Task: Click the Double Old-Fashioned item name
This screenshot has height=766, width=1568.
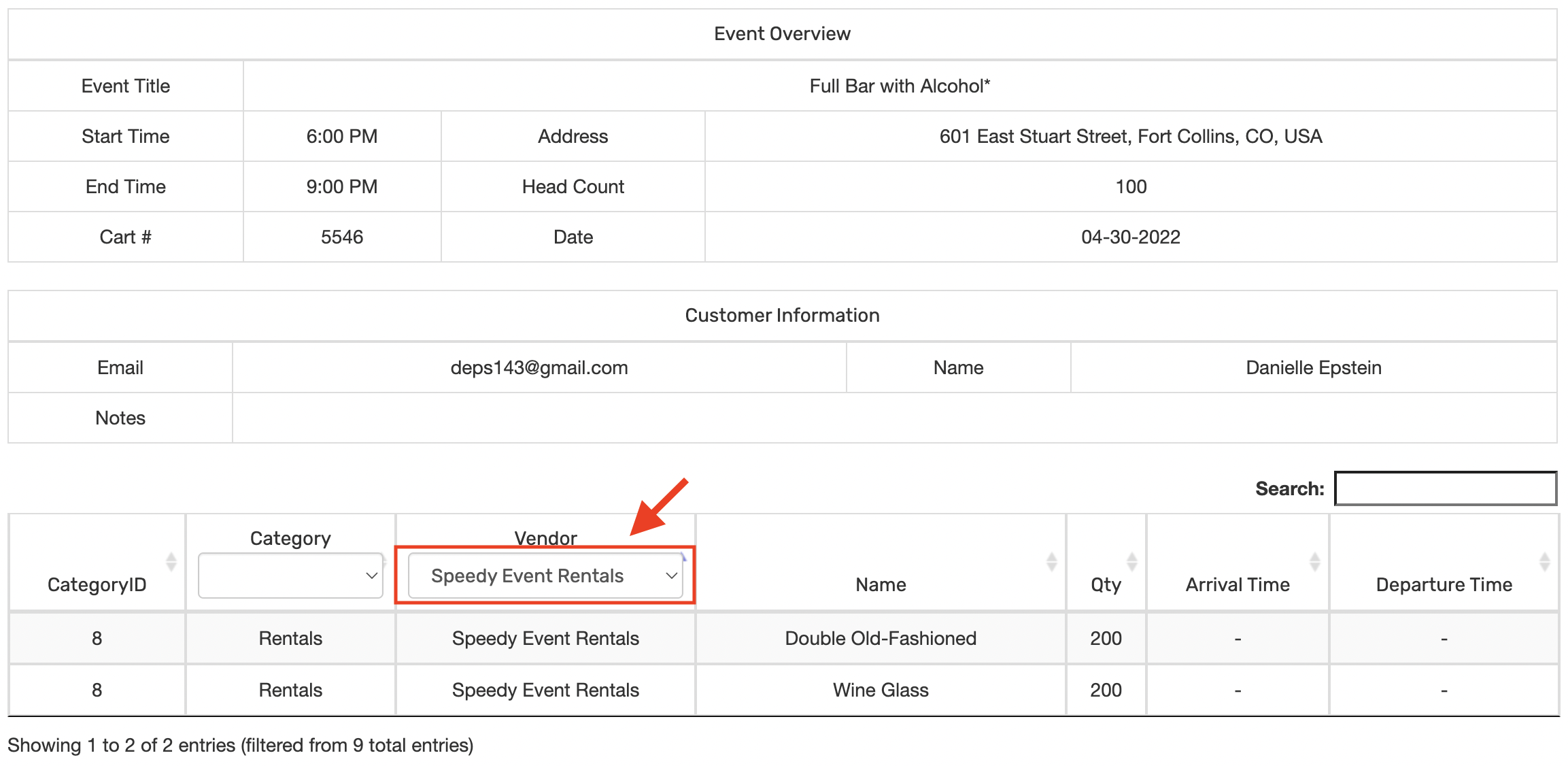Action: [880, 638]
